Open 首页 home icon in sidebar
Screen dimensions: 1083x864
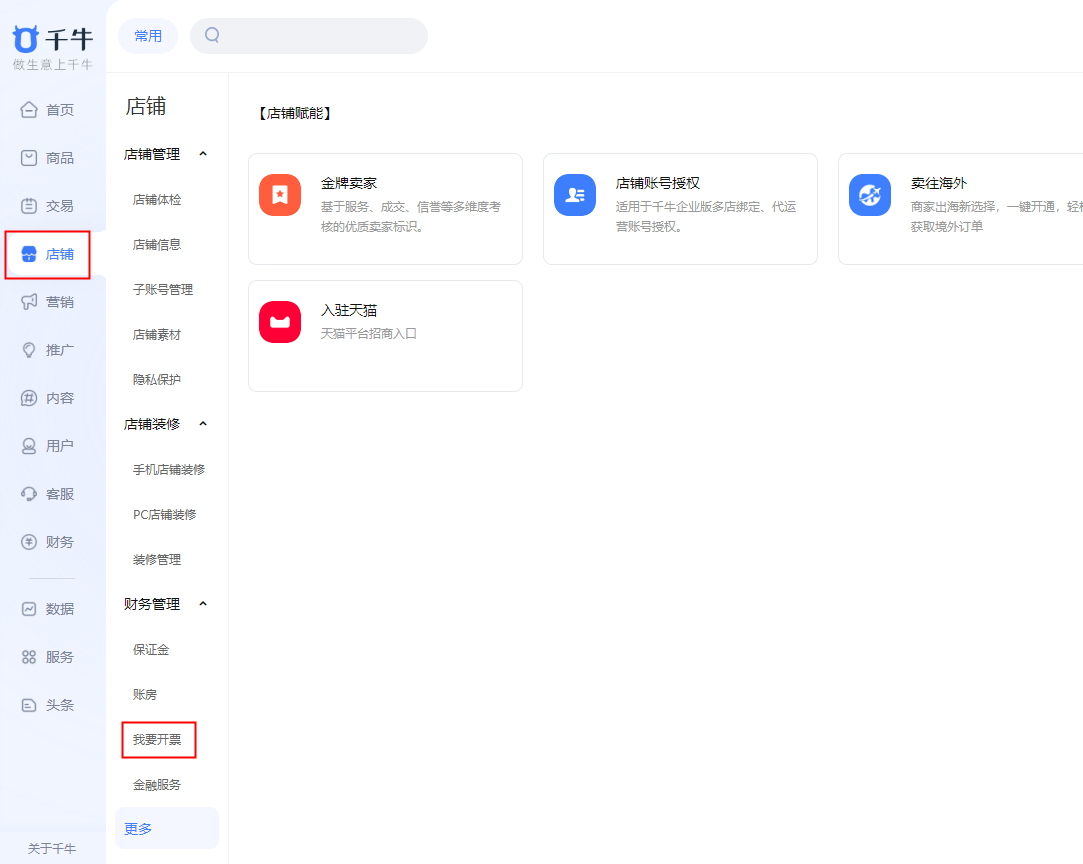point(28,110)
